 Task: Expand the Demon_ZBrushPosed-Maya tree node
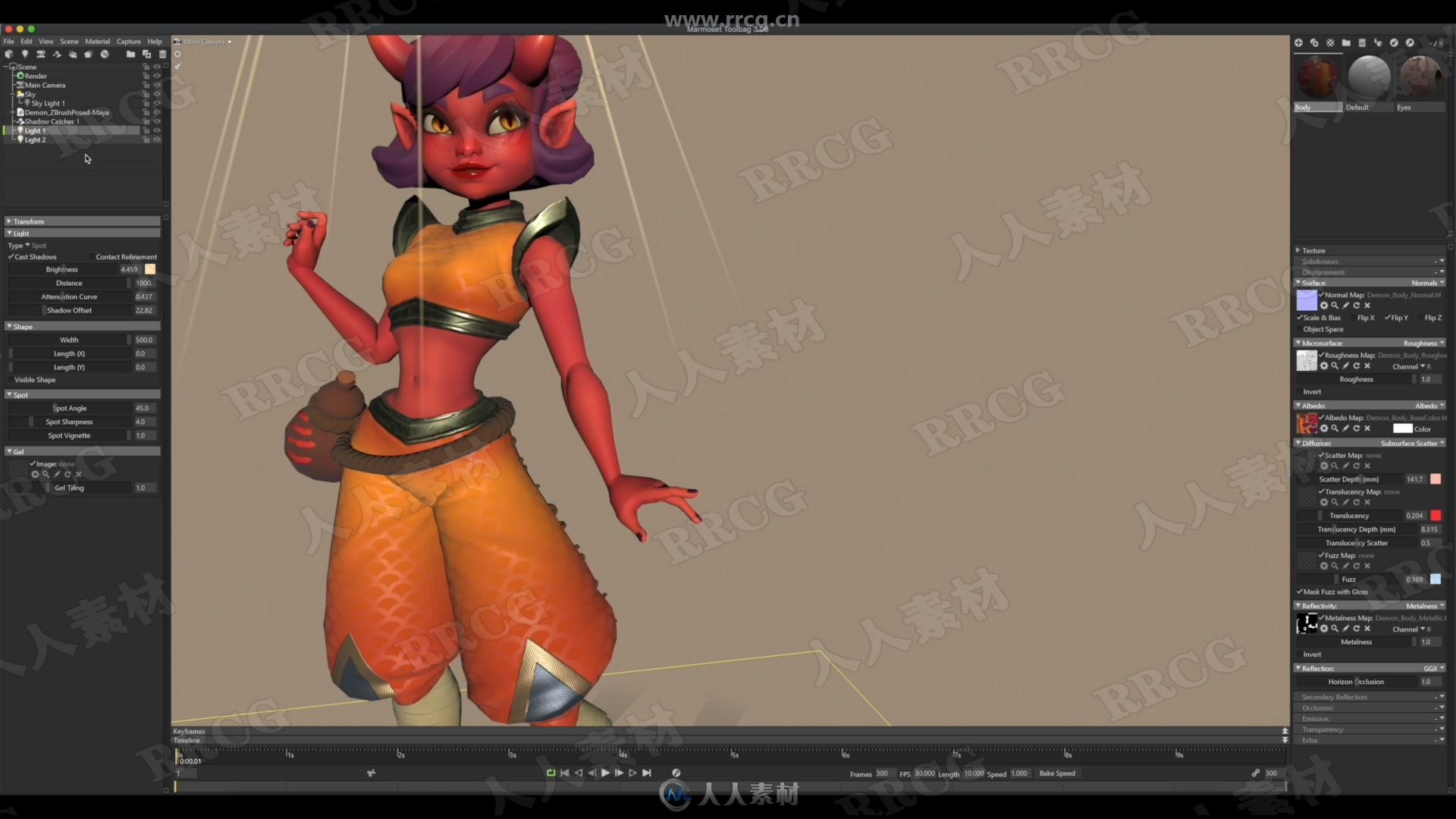coord(12,112)
